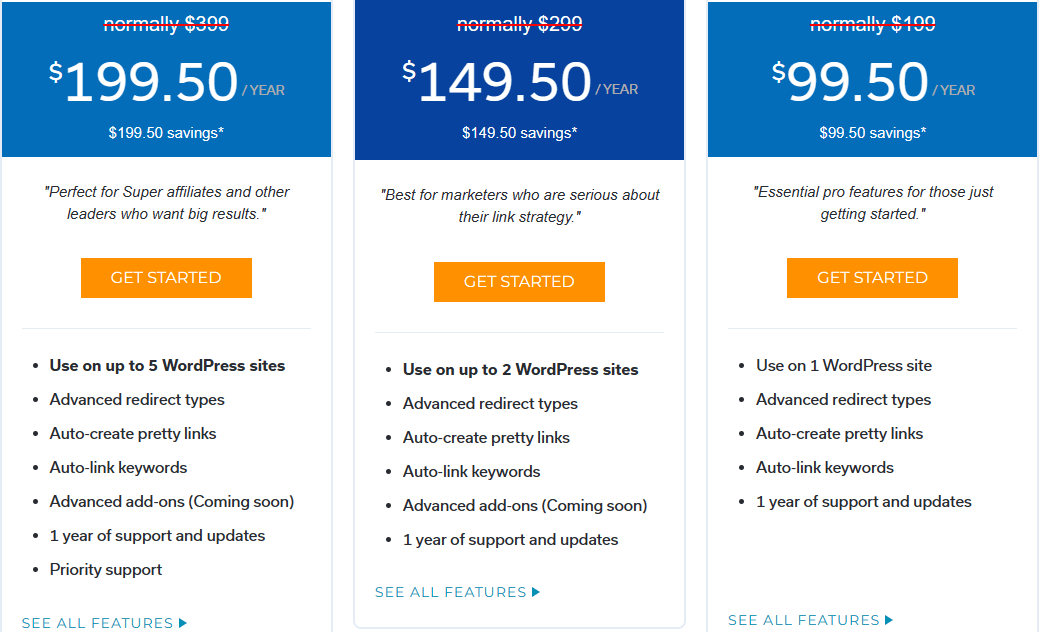Click the strikethrough normally $199 price
This screenshot has height=632, width=1040.
click(872, 23)
